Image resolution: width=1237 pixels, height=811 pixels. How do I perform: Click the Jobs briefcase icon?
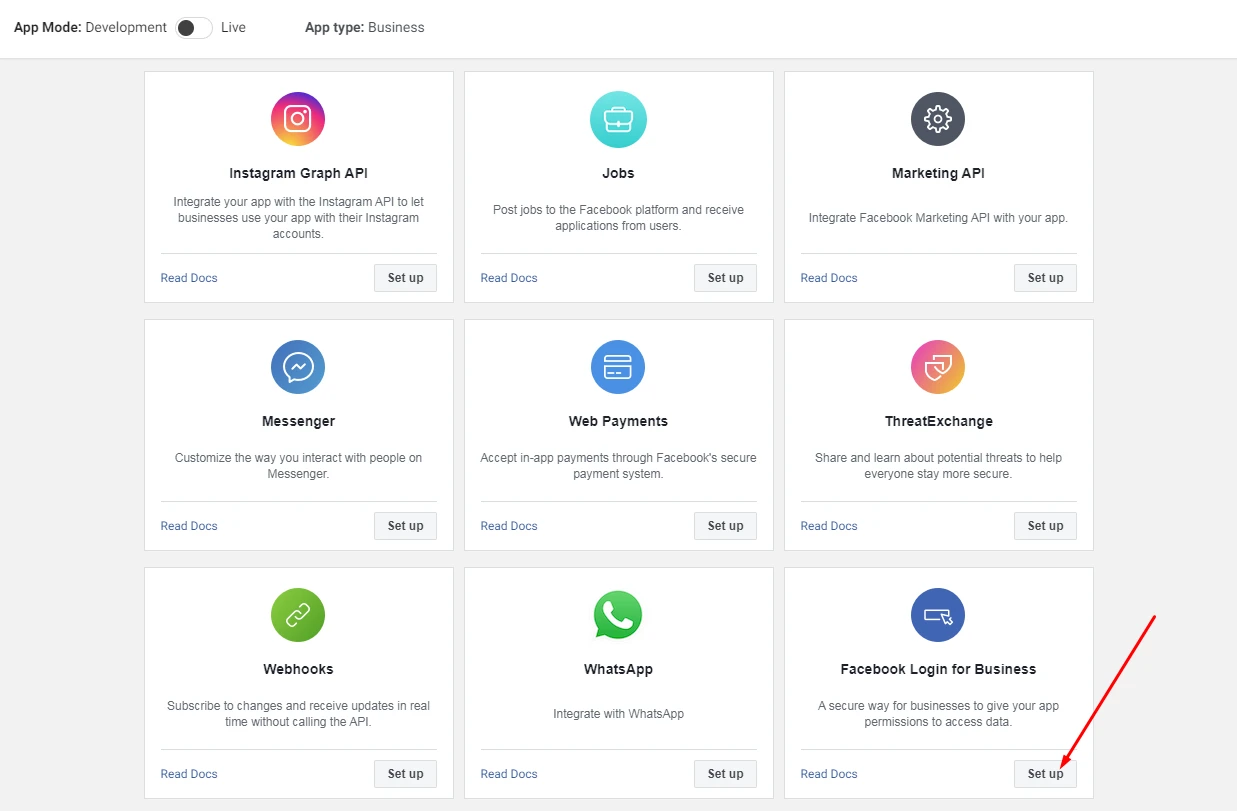click(x=618, y=119)
